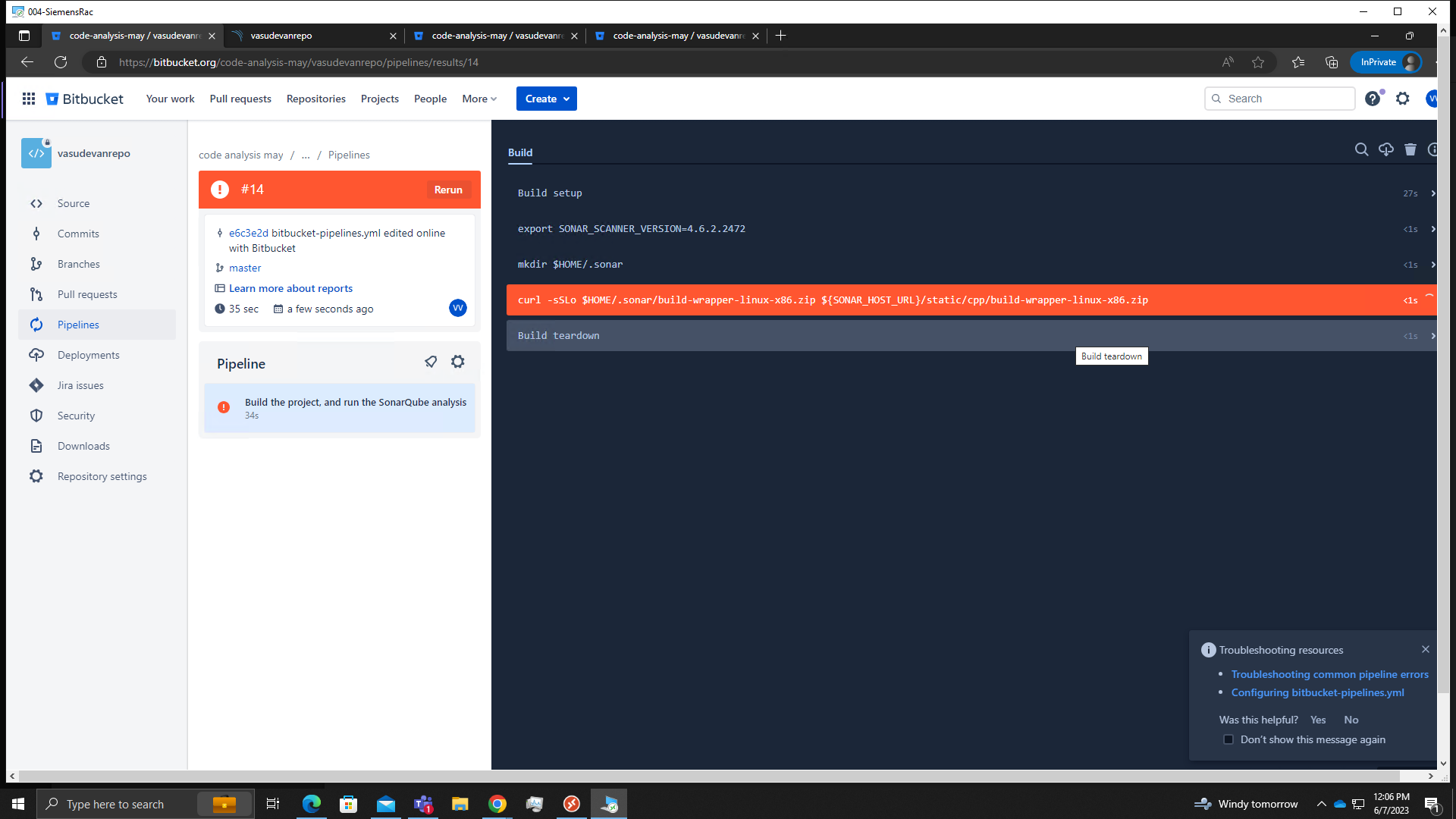1456x819 pixels.
Task: Open the app switcher grid icon
Action: [x=28, y=99]
